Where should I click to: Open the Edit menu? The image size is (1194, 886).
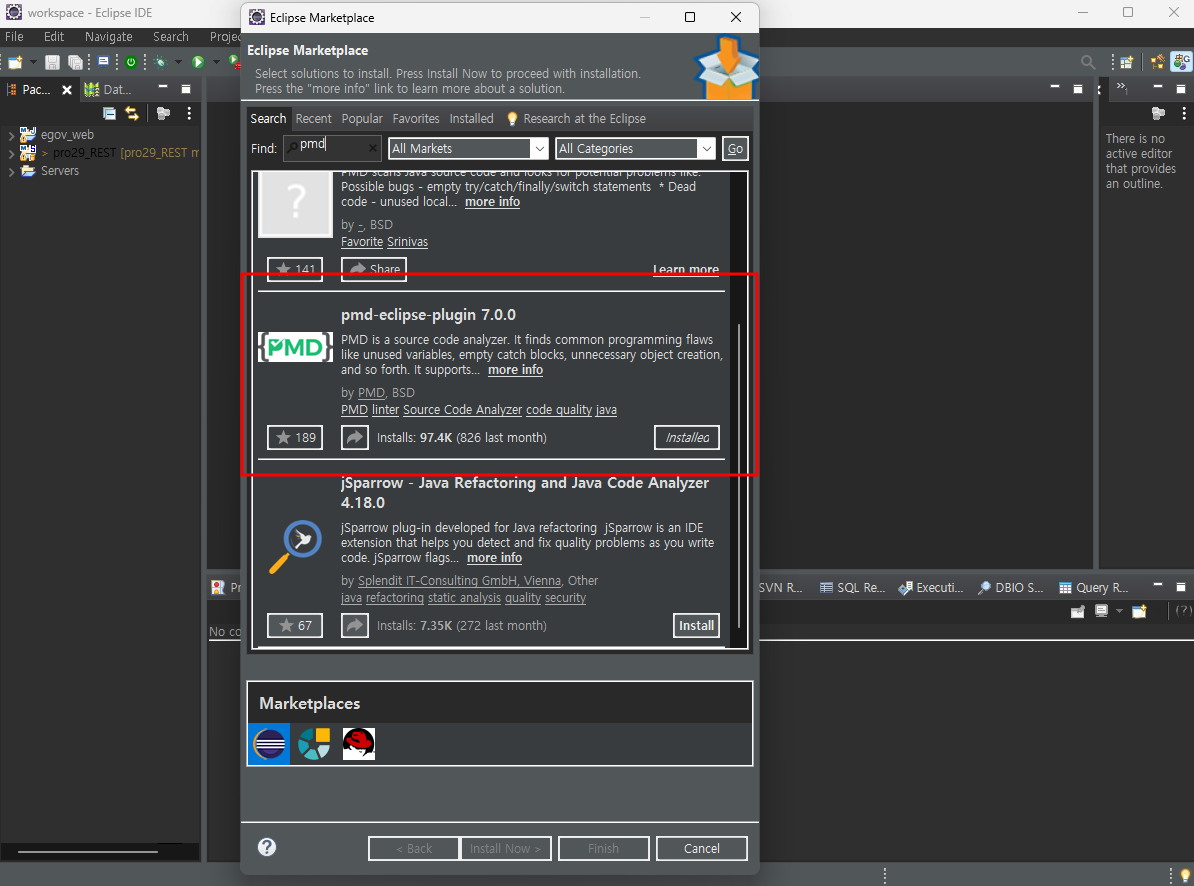click(x=53, y=37)
